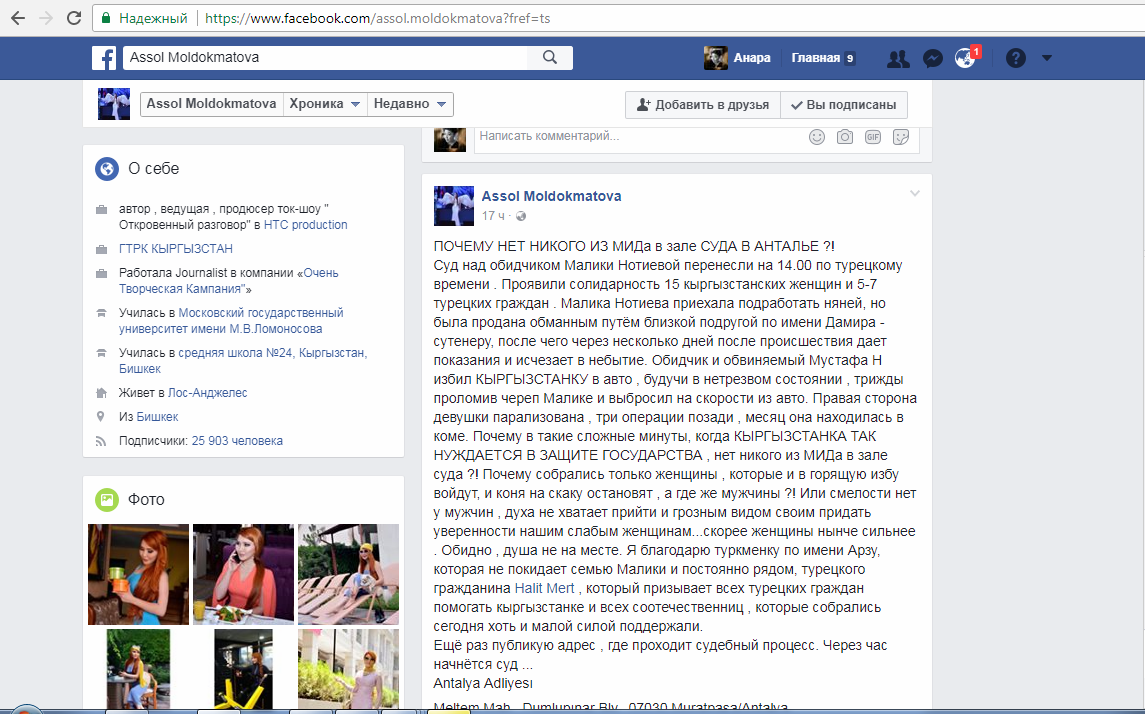This screenshot has height=714, width=1145.
Task: Open Анара profile in top bar
Action: tap(738, 58)
